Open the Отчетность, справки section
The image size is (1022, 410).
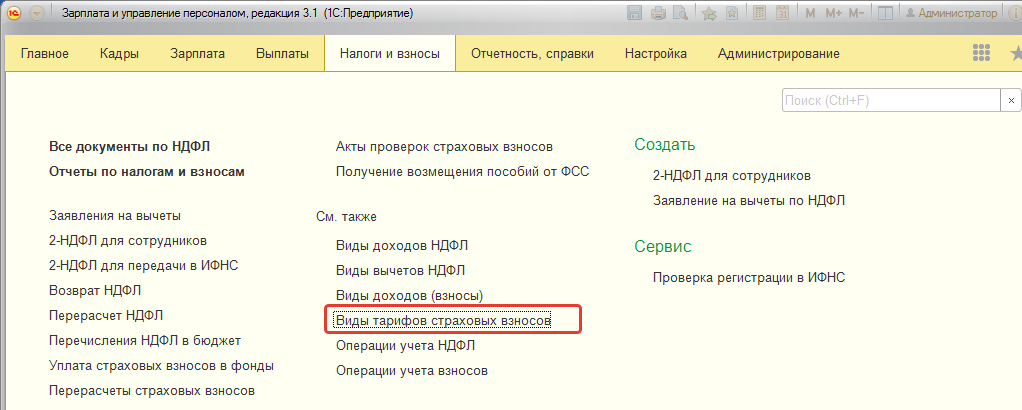[x=533, y=54]
